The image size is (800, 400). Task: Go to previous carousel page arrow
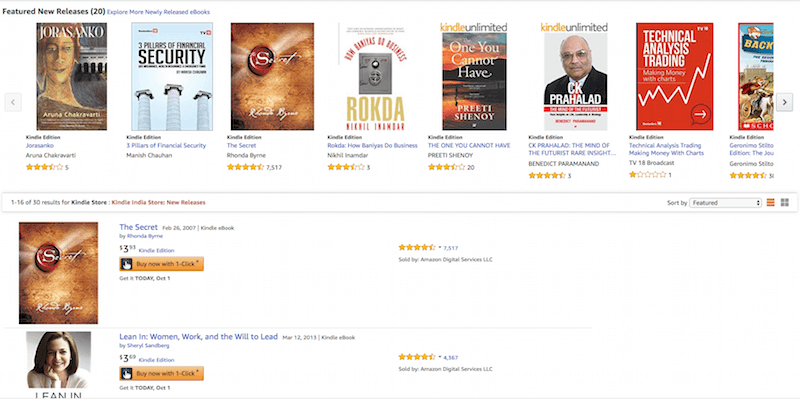pos(13,102)
